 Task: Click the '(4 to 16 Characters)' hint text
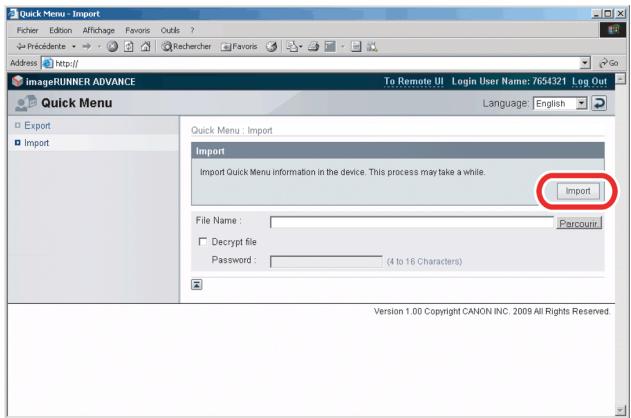click(x=424, y=262)
